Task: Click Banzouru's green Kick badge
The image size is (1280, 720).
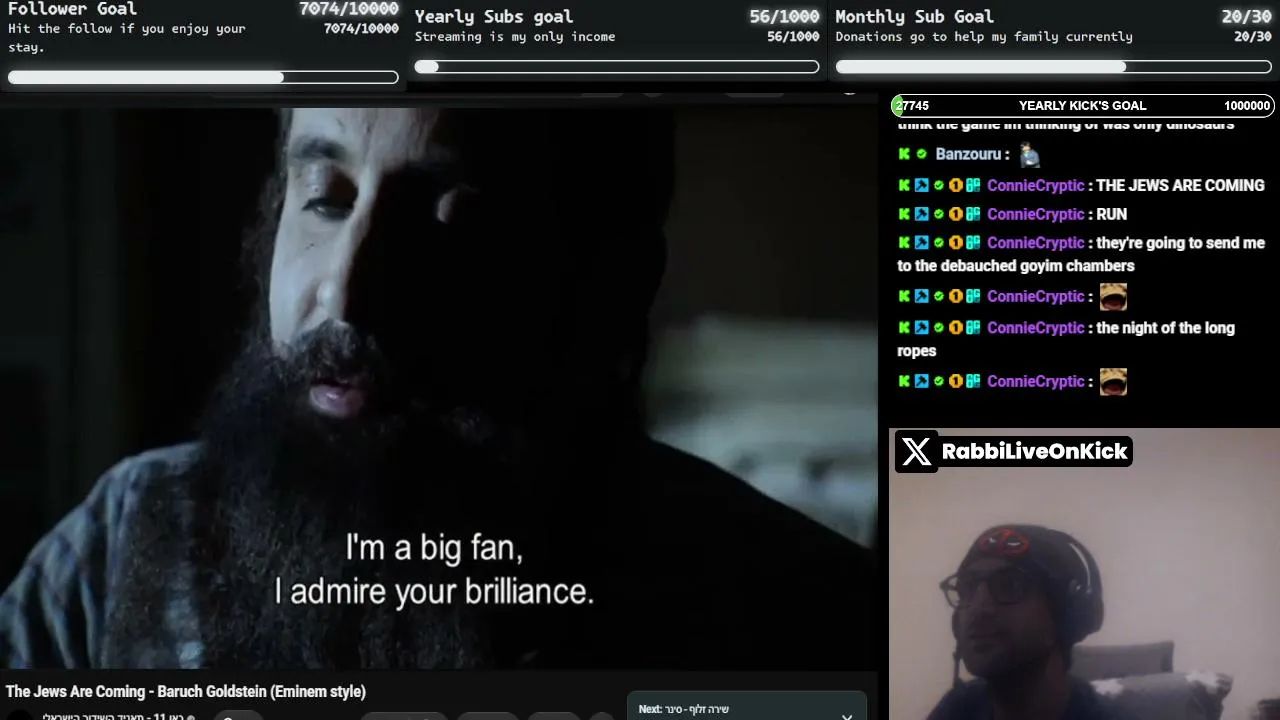Action: coord(904,154)
